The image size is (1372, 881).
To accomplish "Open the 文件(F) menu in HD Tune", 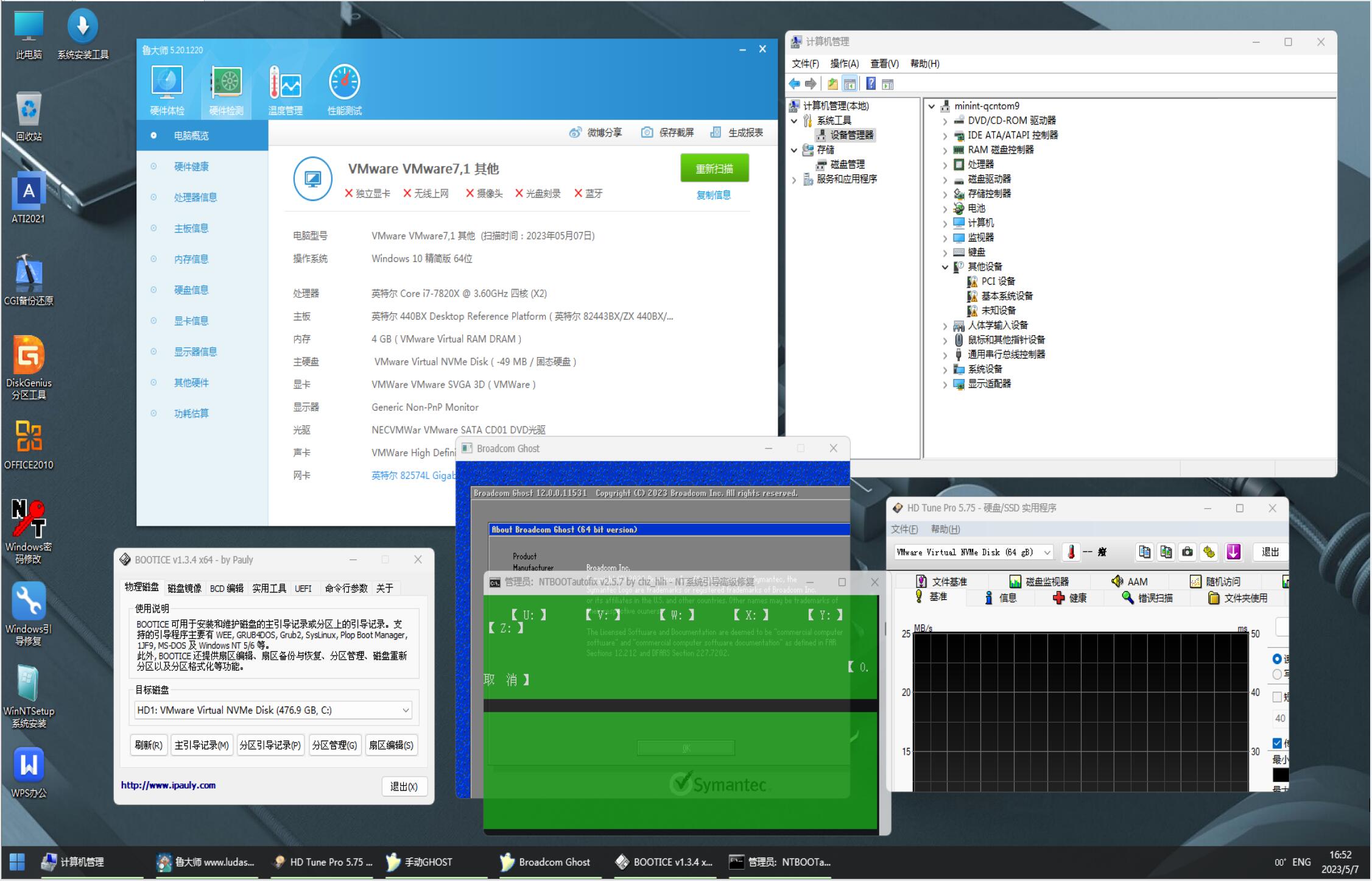I will (x=904, y=529).
